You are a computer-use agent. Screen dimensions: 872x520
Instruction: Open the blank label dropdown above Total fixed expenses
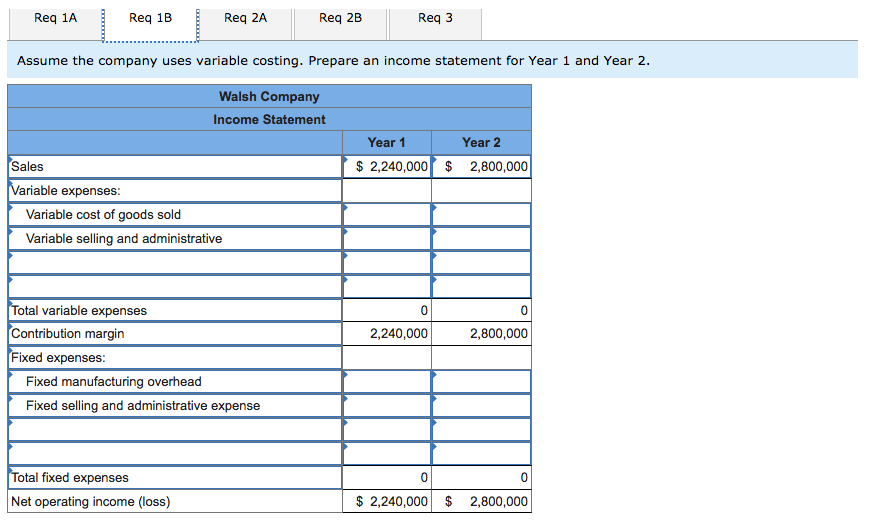click(175, 453)
